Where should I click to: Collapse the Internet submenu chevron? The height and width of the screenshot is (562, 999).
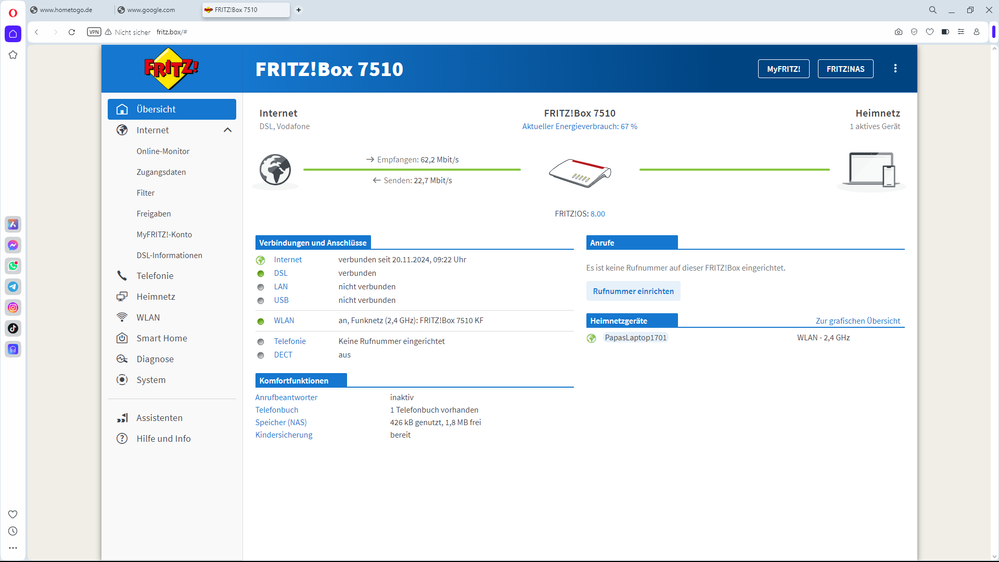click(x=227, y=130)
